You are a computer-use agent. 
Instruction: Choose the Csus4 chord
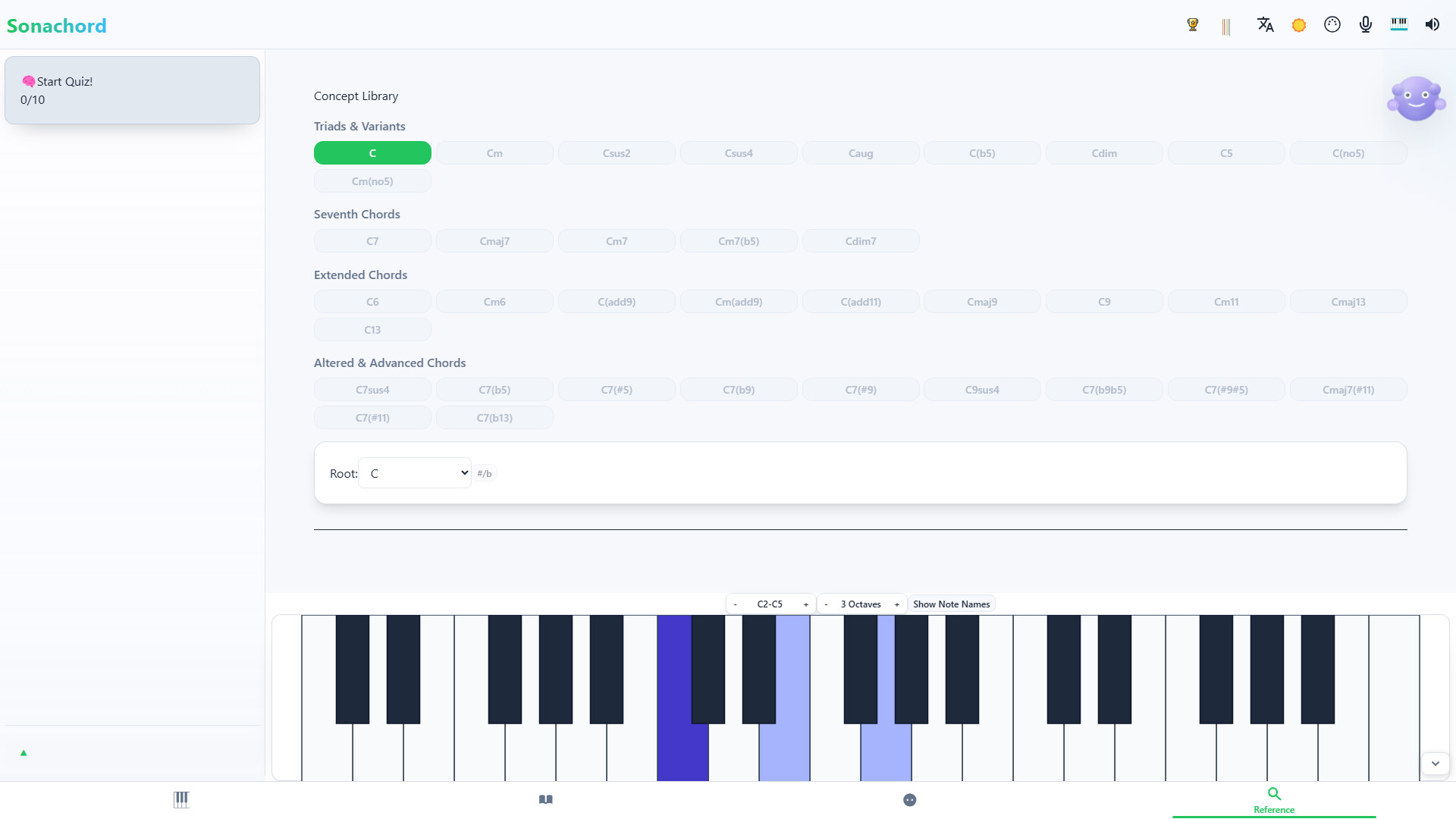coord(739,153)
